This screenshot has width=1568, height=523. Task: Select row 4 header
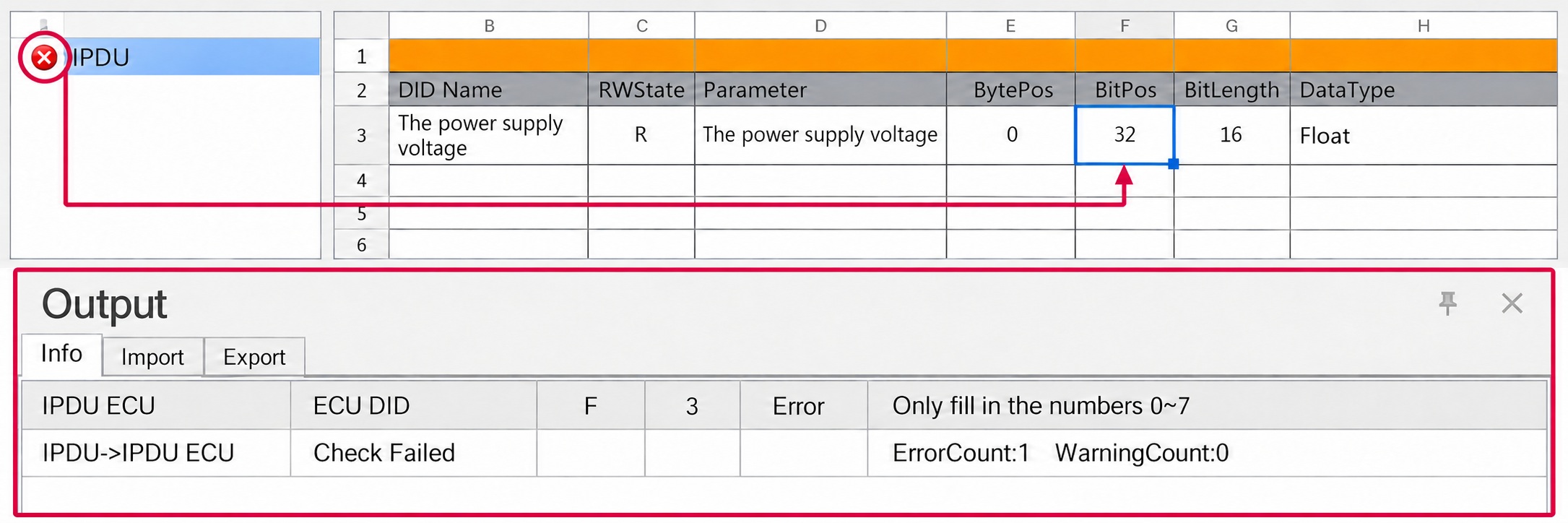point(362,181)
